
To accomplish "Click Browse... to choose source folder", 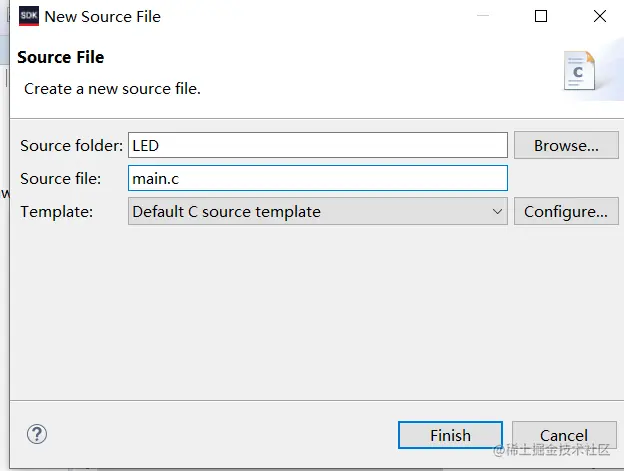I will pos(566,145).
